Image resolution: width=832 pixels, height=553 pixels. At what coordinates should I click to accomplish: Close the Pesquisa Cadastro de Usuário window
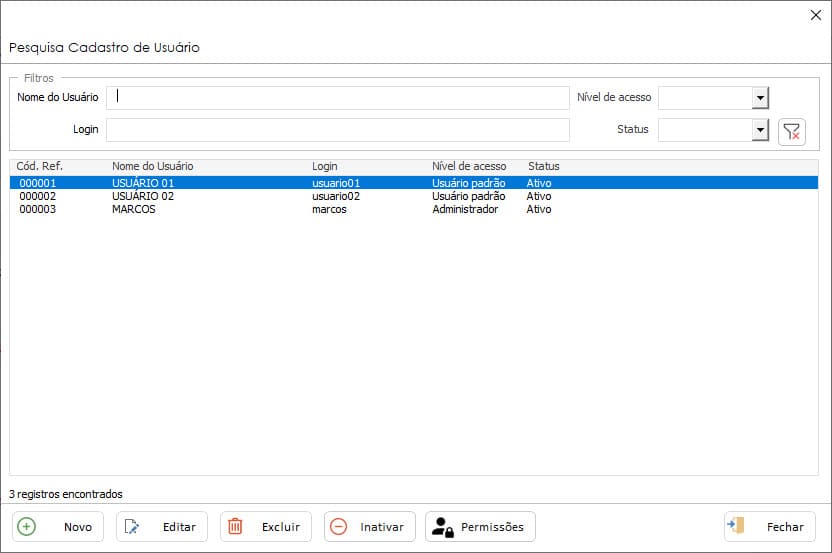coord(816,15)
